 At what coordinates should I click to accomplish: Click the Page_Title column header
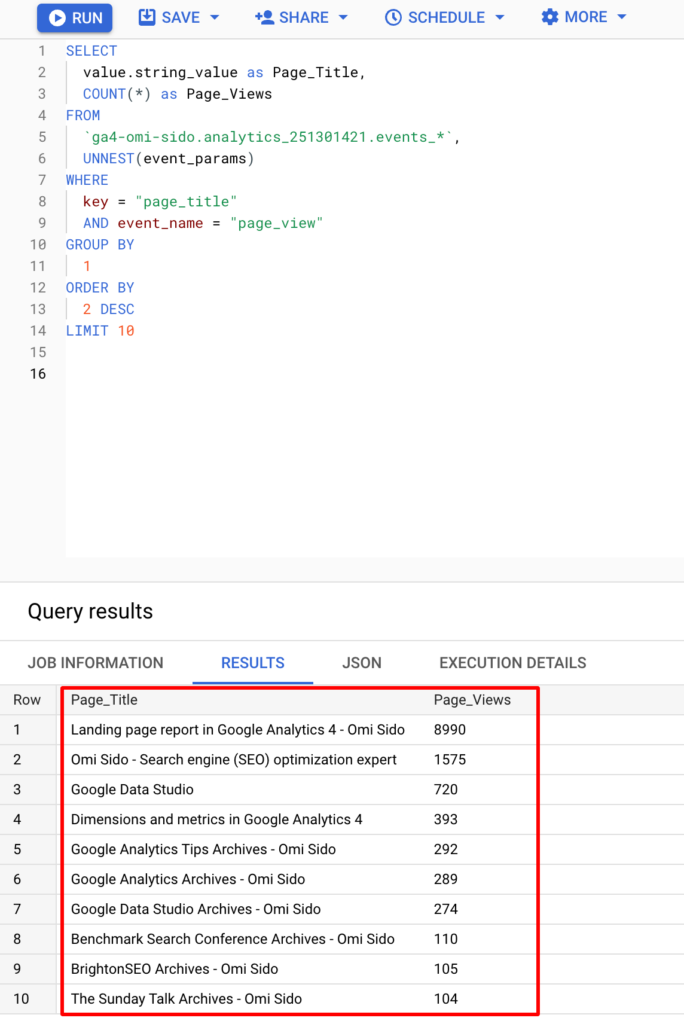[104, 700]
